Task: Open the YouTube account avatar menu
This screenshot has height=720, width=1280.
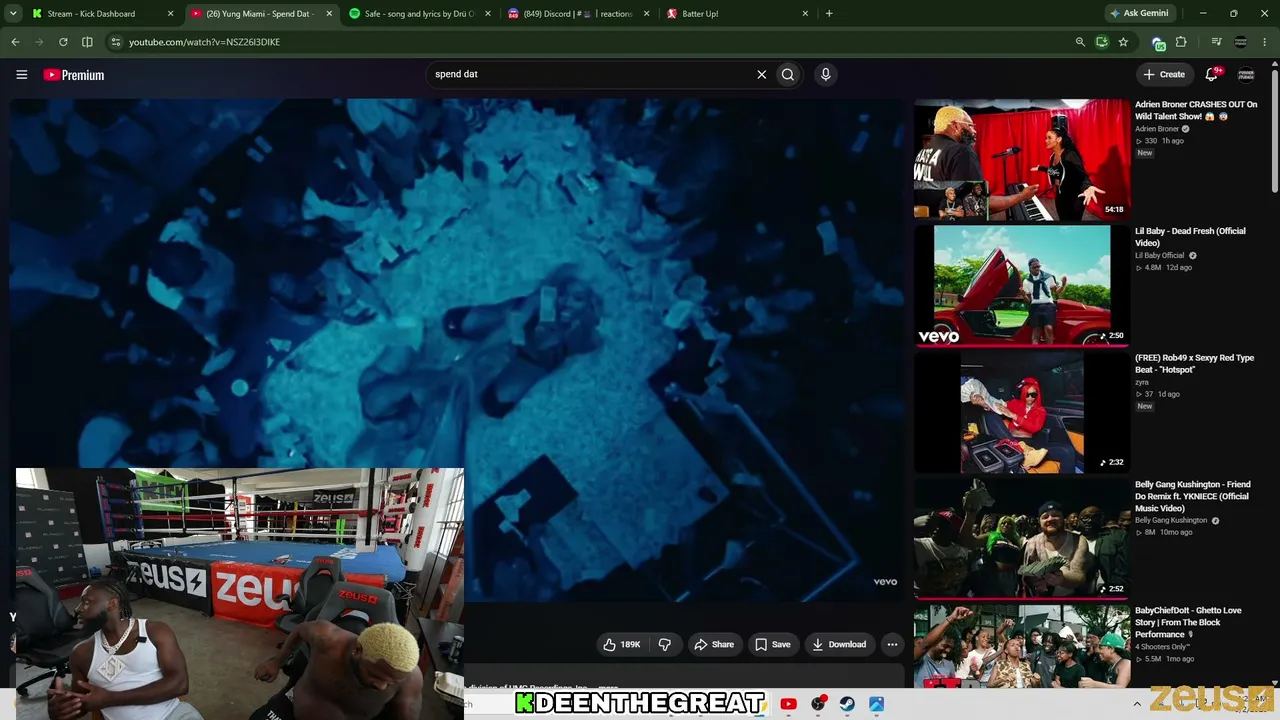Action: [1246, 74]
